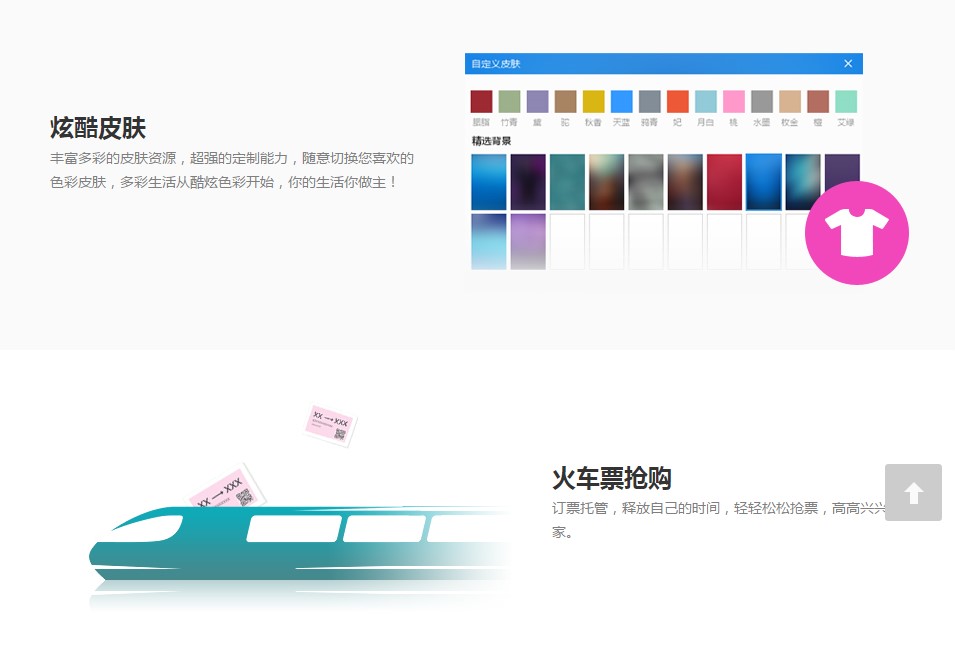Select the 月白 pale blue swatch
The width and height of the screenshot is (955, 667).
pyautogui.click(x=706, y=101)
